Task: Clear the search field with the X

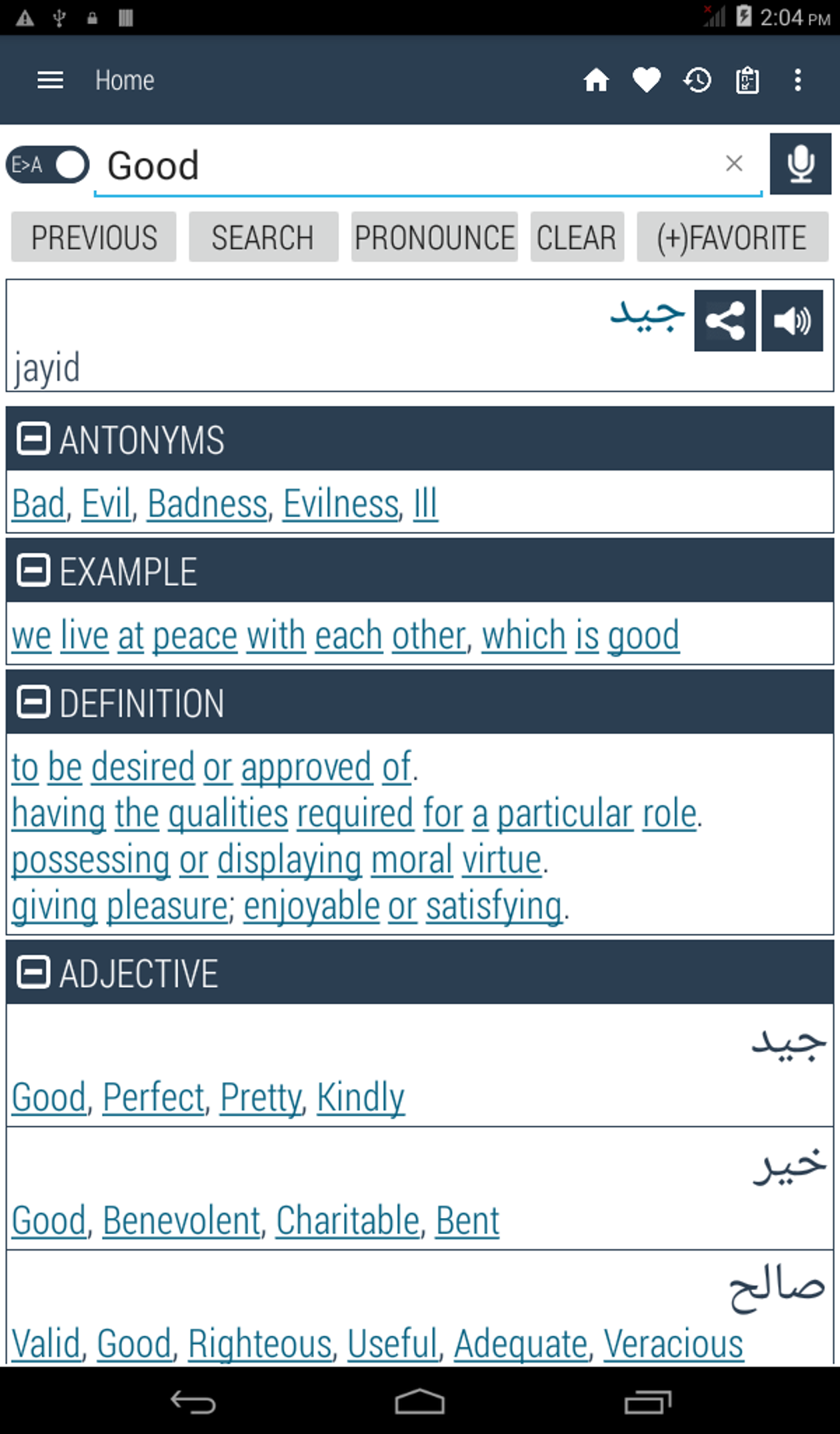Action: pos(734,164)
